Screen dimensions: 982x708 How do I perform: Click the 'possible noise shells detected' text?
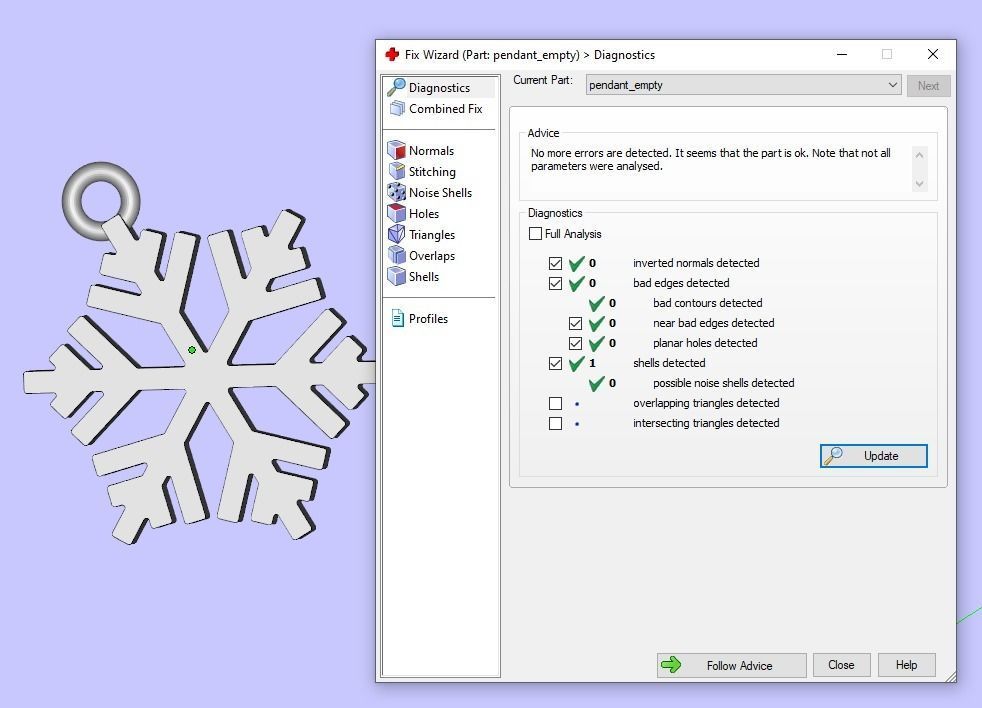[723, 383]
